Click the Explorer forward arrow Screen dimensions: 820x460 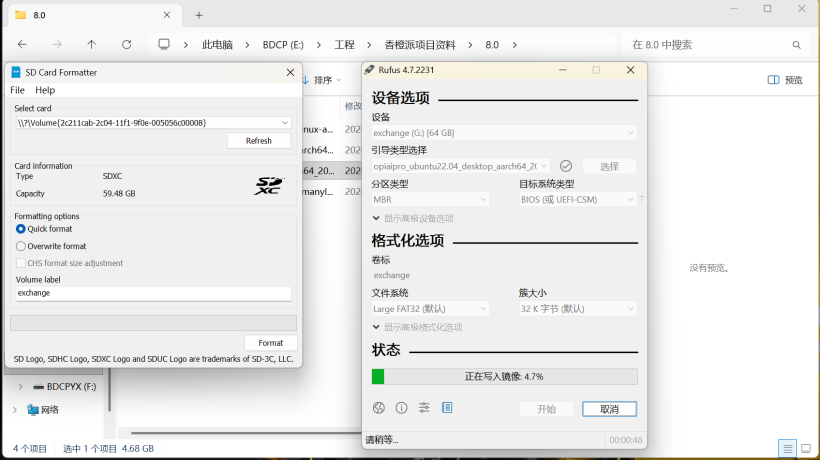click(57, 45)
